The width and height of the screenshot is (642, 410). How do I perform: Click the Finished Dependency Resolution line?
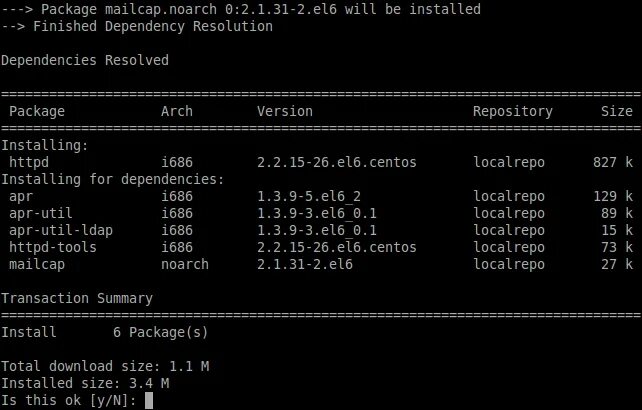[x=137, y=26]
